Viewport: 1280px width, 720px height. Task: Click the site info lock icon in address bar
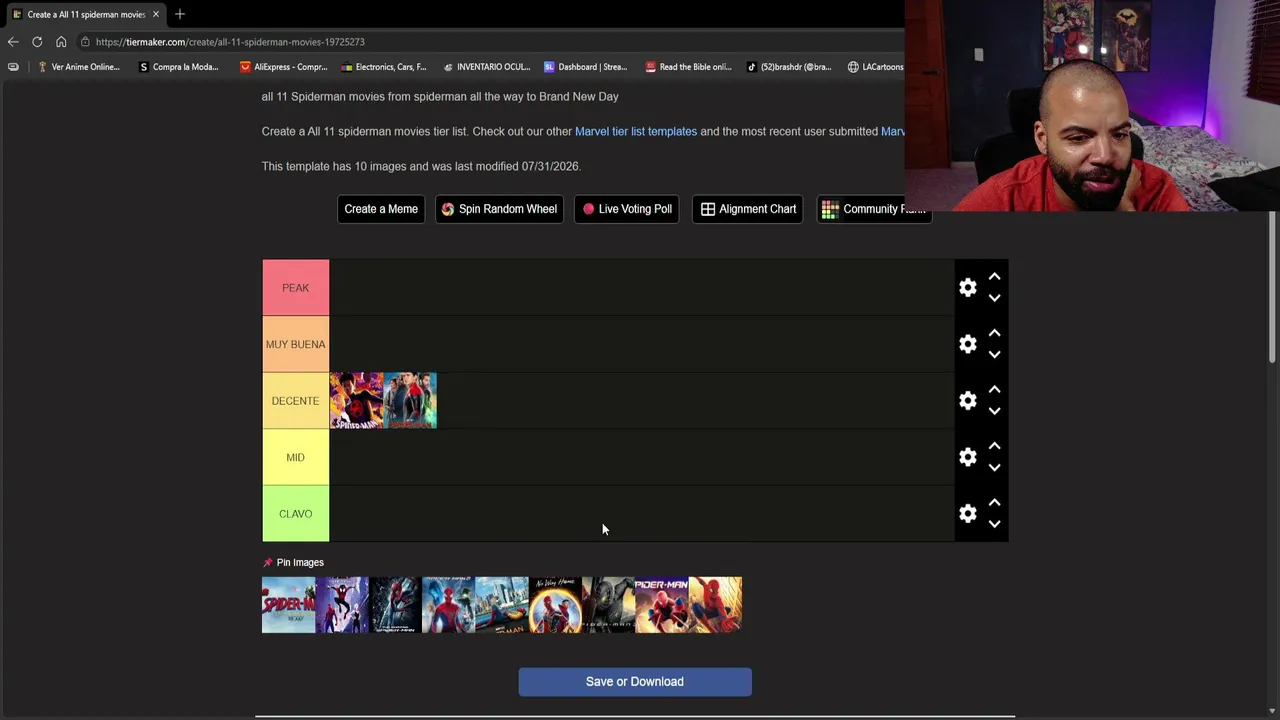click(86, 42)
